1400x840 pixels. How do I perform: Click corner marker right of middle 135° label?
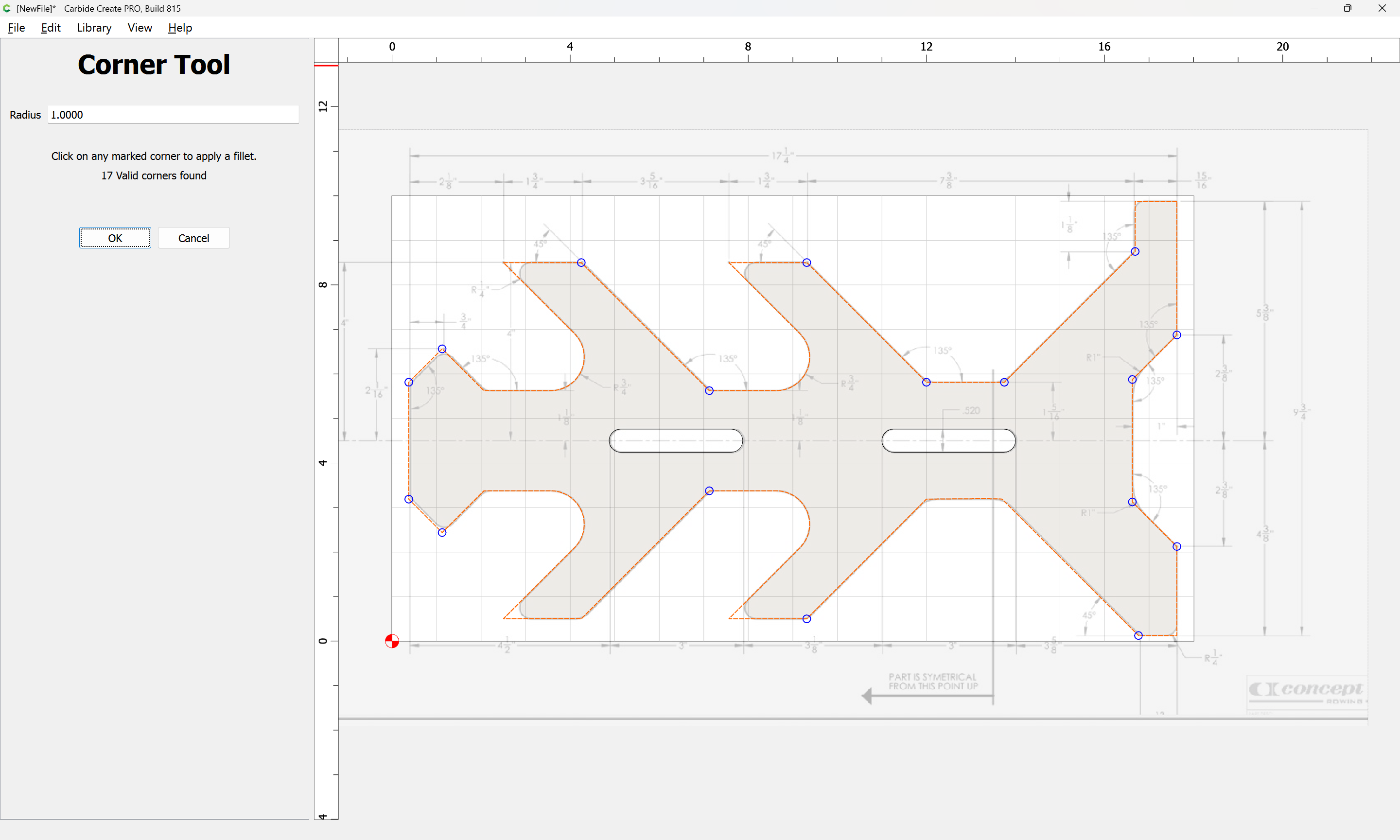(1004, 382)
